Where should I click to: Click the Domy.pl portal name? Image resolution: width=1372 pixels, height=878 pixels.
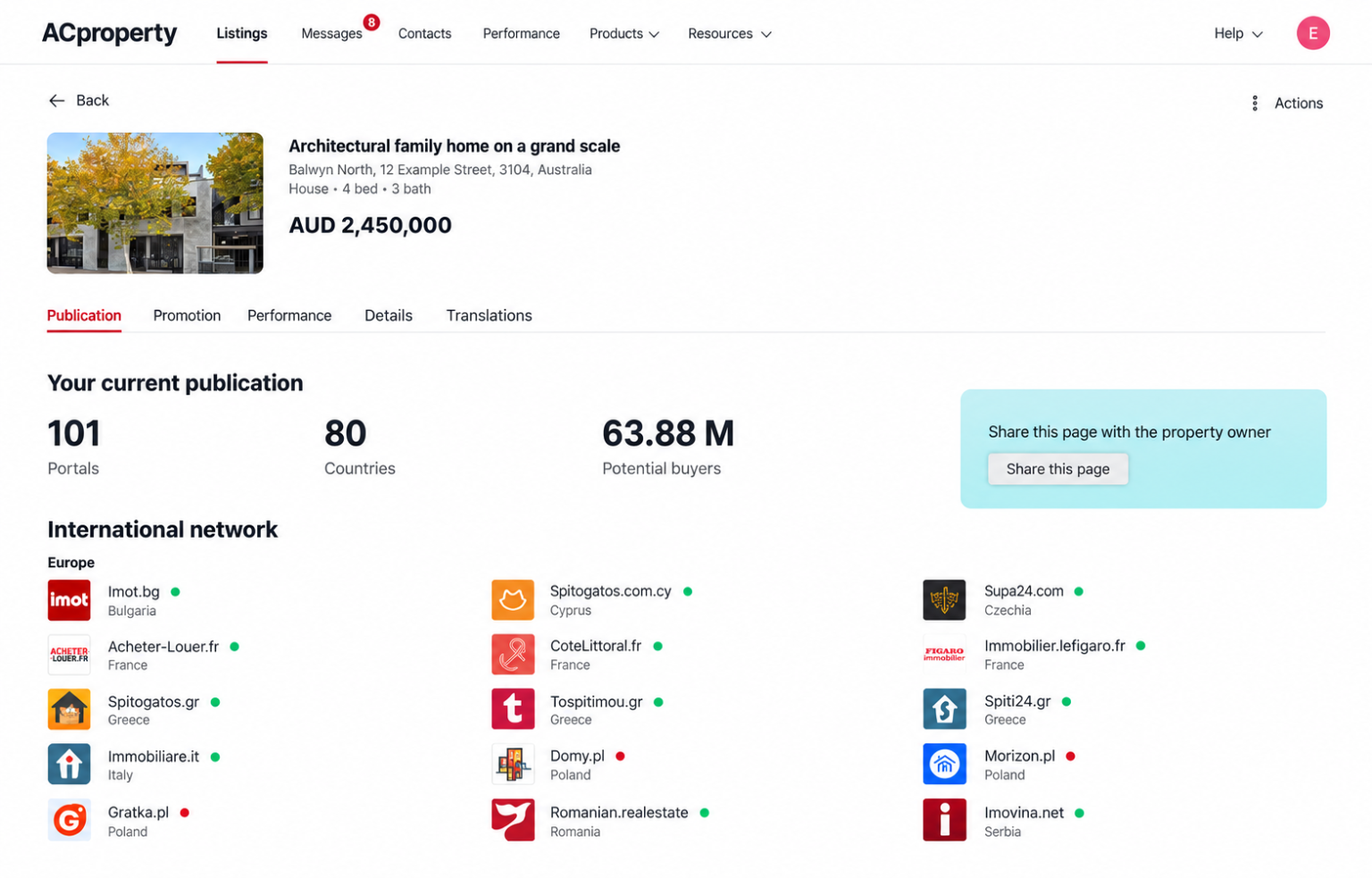(x=577, y=757)
